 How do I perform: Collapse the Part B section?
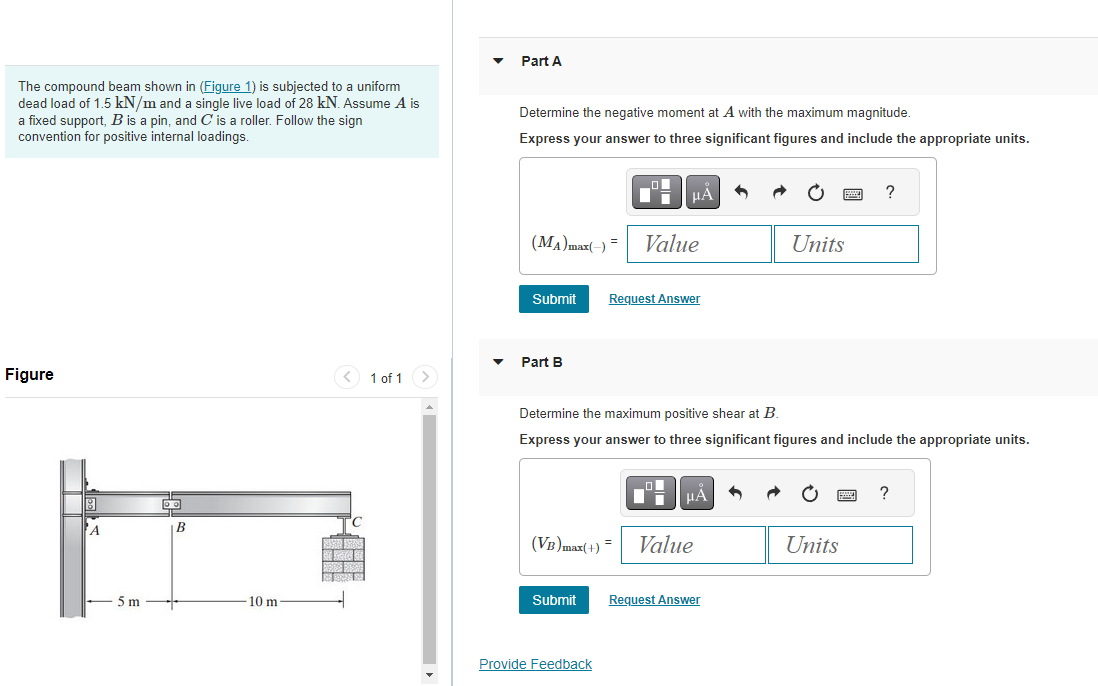click(x=497, y=362)
